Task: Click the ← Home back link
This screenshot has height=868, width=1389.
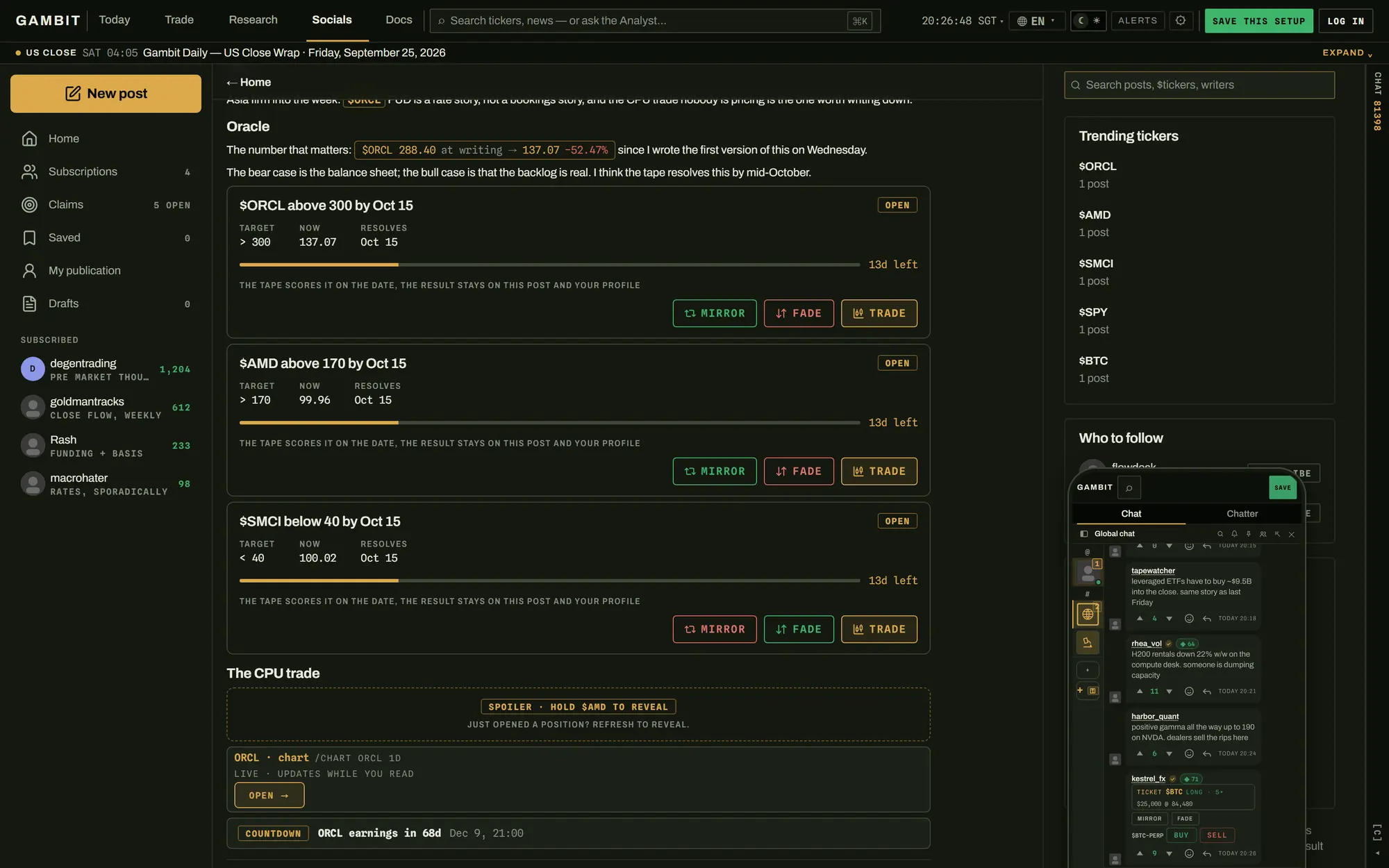Action: click(x=249, y=83)
